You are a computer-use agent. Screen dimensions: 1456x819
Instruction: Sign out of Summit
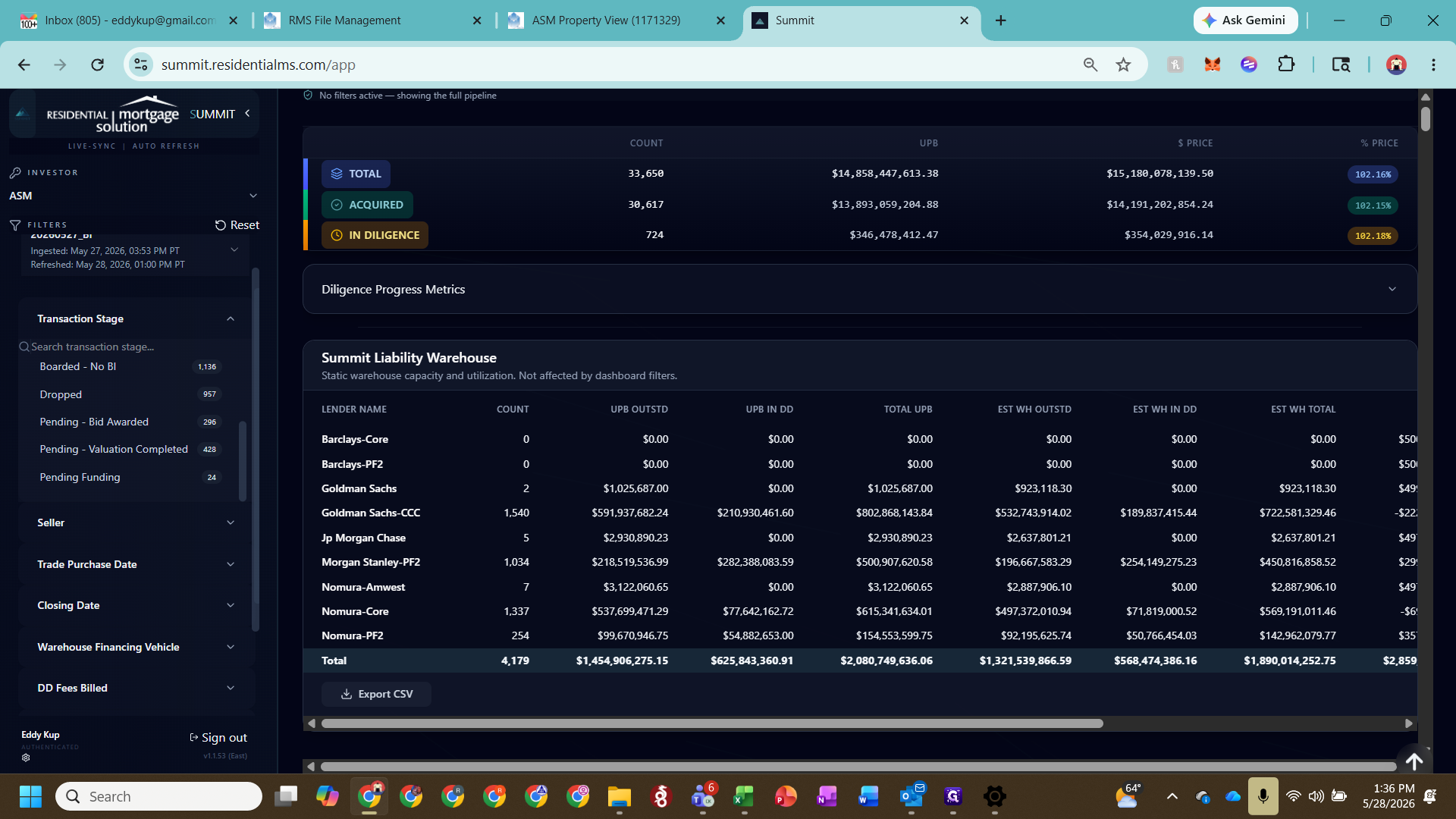pos(218,737)
